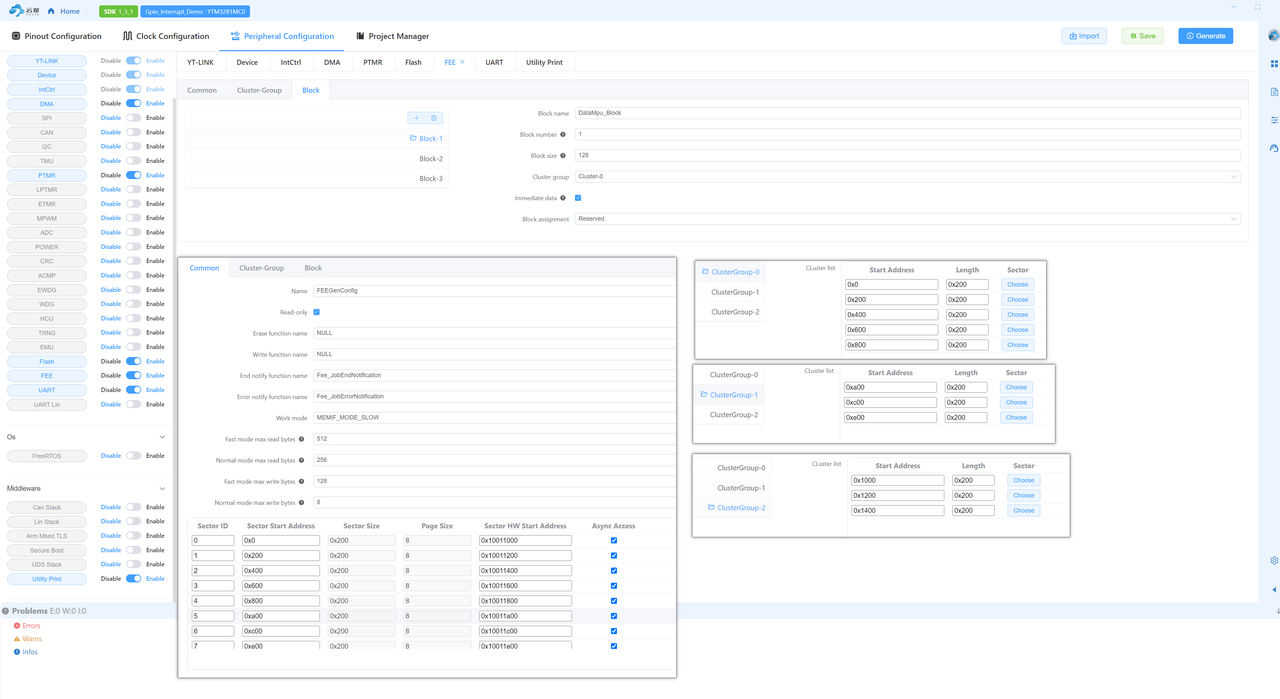The image size is (1280, 699).
Task: Toggle the FreeRTOS enable switch
Action: [133, 456]
